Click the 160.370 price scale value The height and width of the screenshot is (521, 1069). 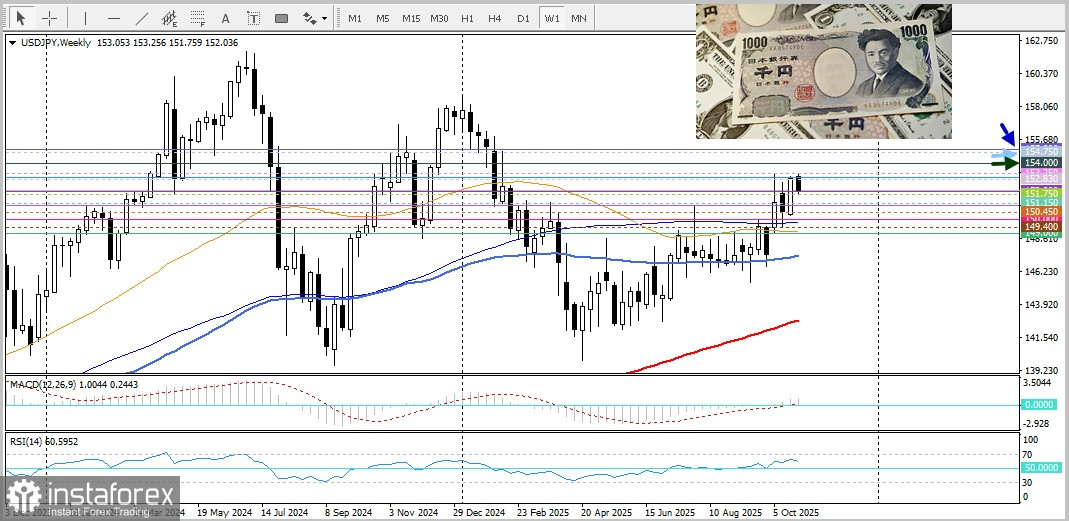tap(1042, 74)
